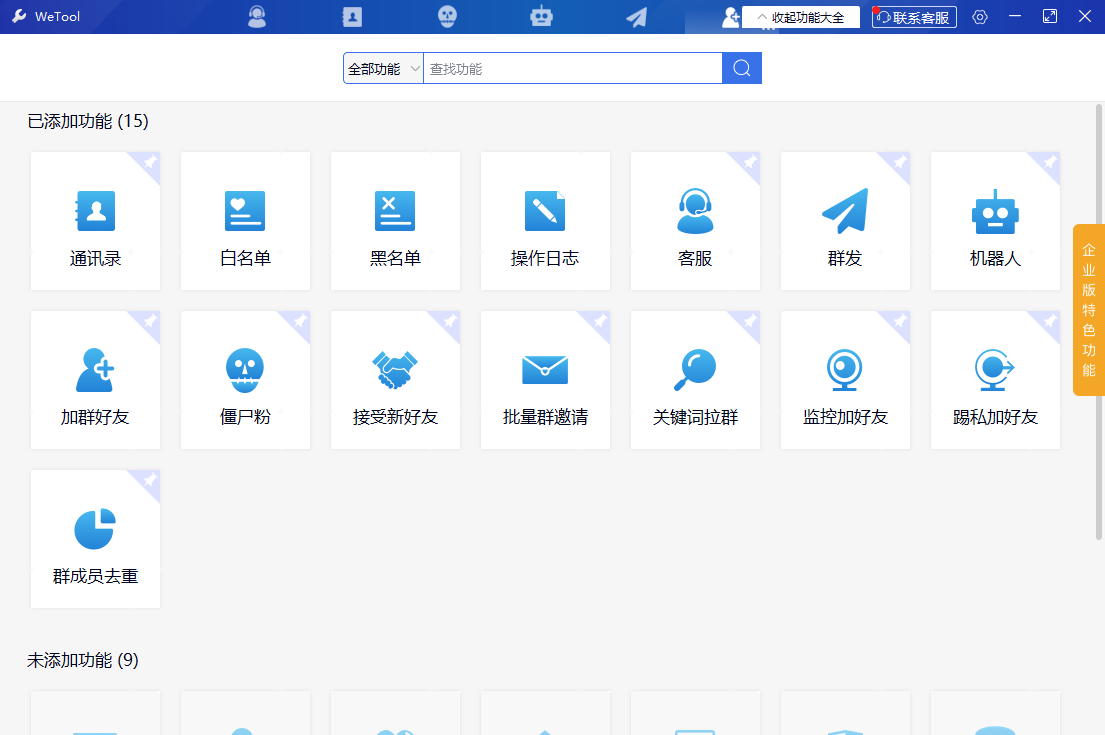Image resolution: width=1105 pixels, height=735 pixels.
Task: Open the 操作日志 operation log
Action: tap(545, 221)
